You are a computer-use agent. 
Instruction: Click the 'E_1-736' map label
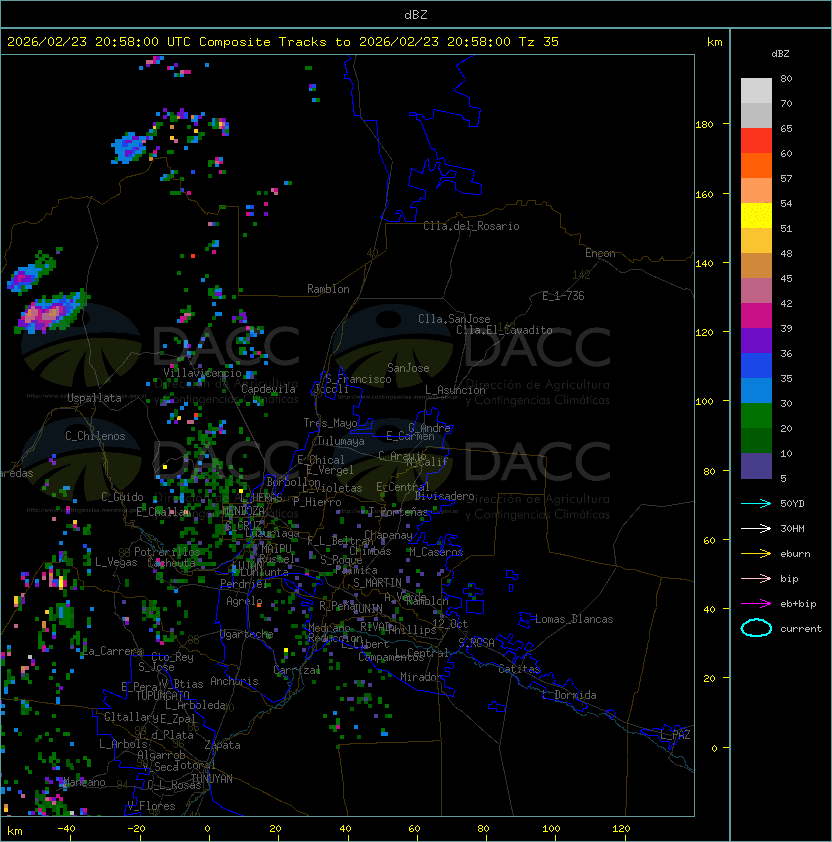[563, 296]
